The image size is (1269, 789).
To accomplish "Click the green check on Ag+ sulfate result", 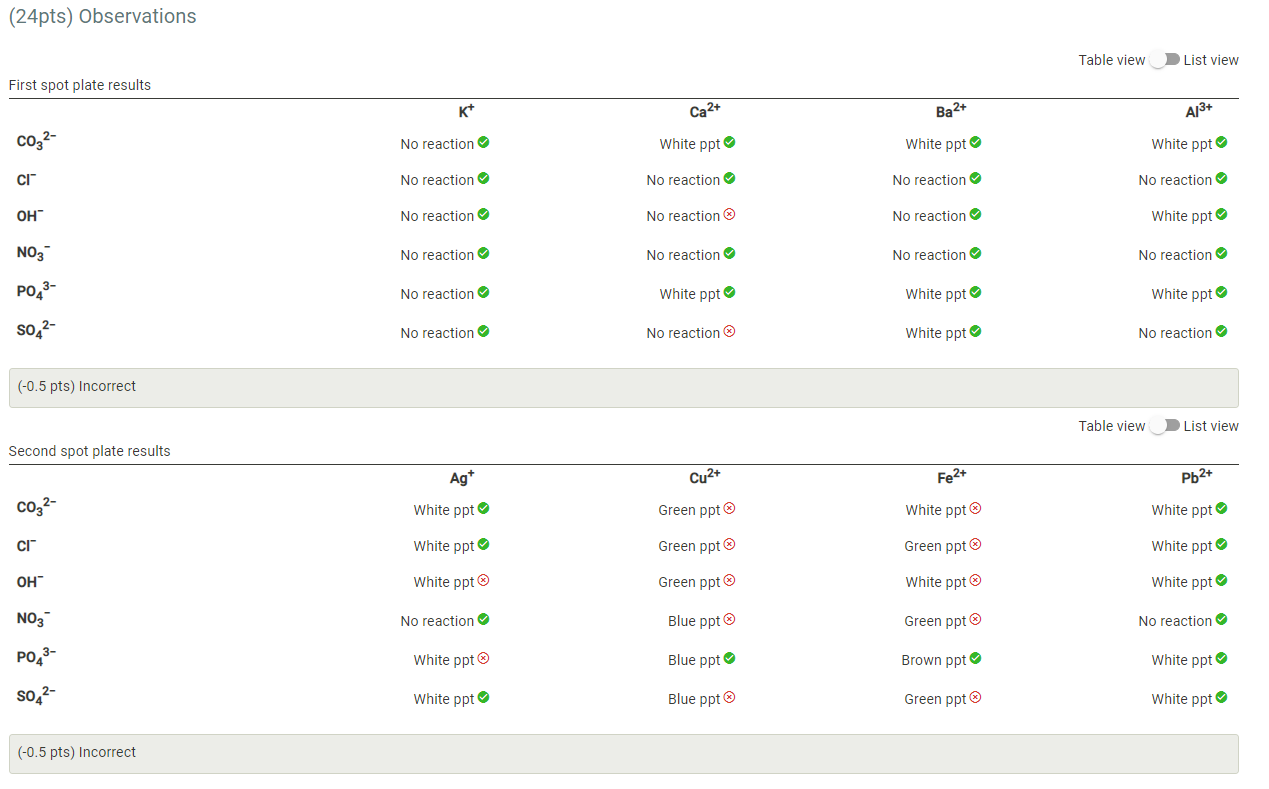I will pyautogui.click(x=484, y=698).
